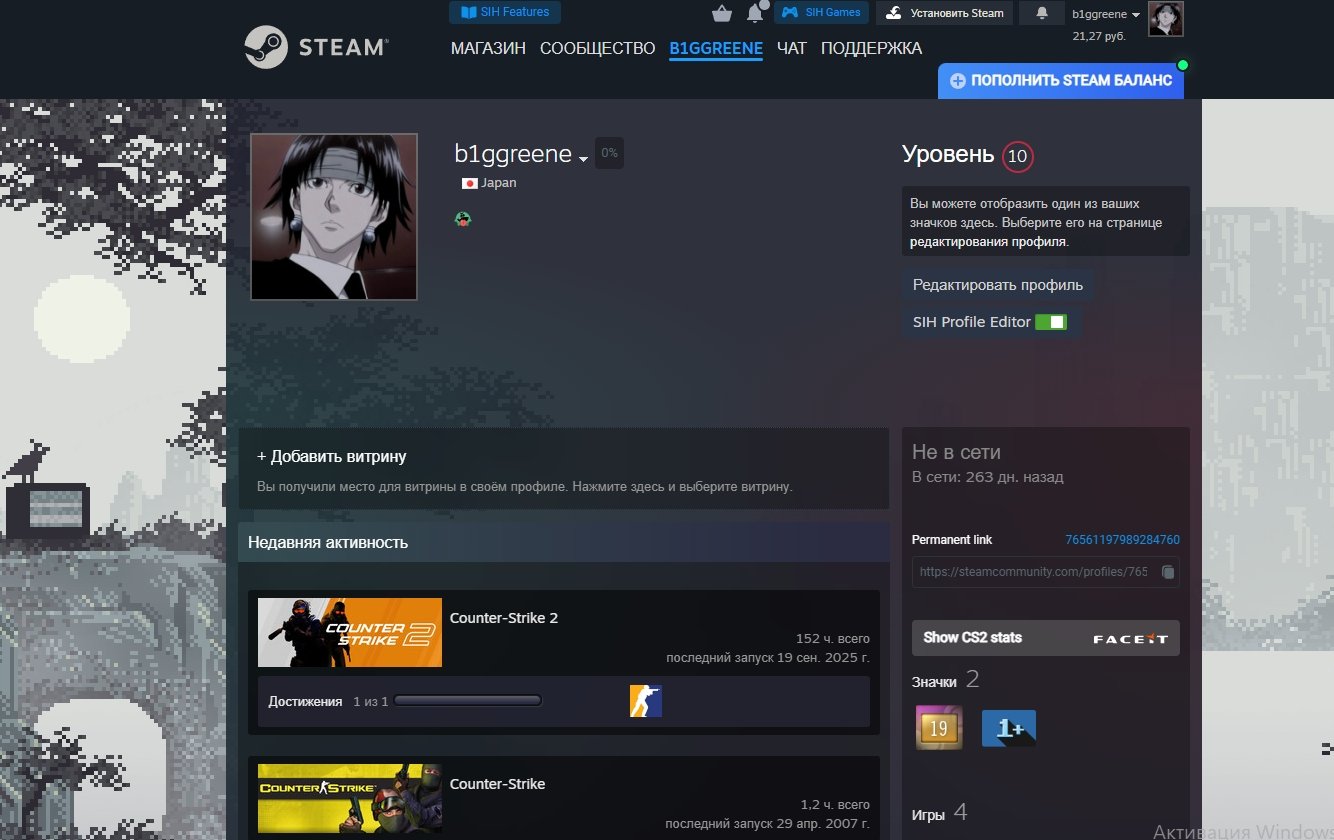Viewport: 1334px width, 840px height.
Task: Open редактирования профиля link
Action: click(988, 242)
